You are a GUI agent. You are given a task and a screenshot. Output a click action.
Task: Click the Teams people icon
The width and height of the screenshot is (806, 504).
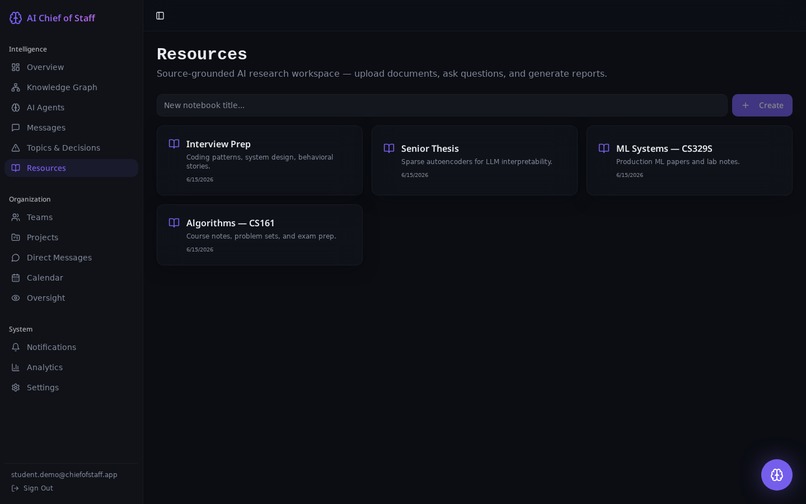pyautogui.click(x=16, y=217)
